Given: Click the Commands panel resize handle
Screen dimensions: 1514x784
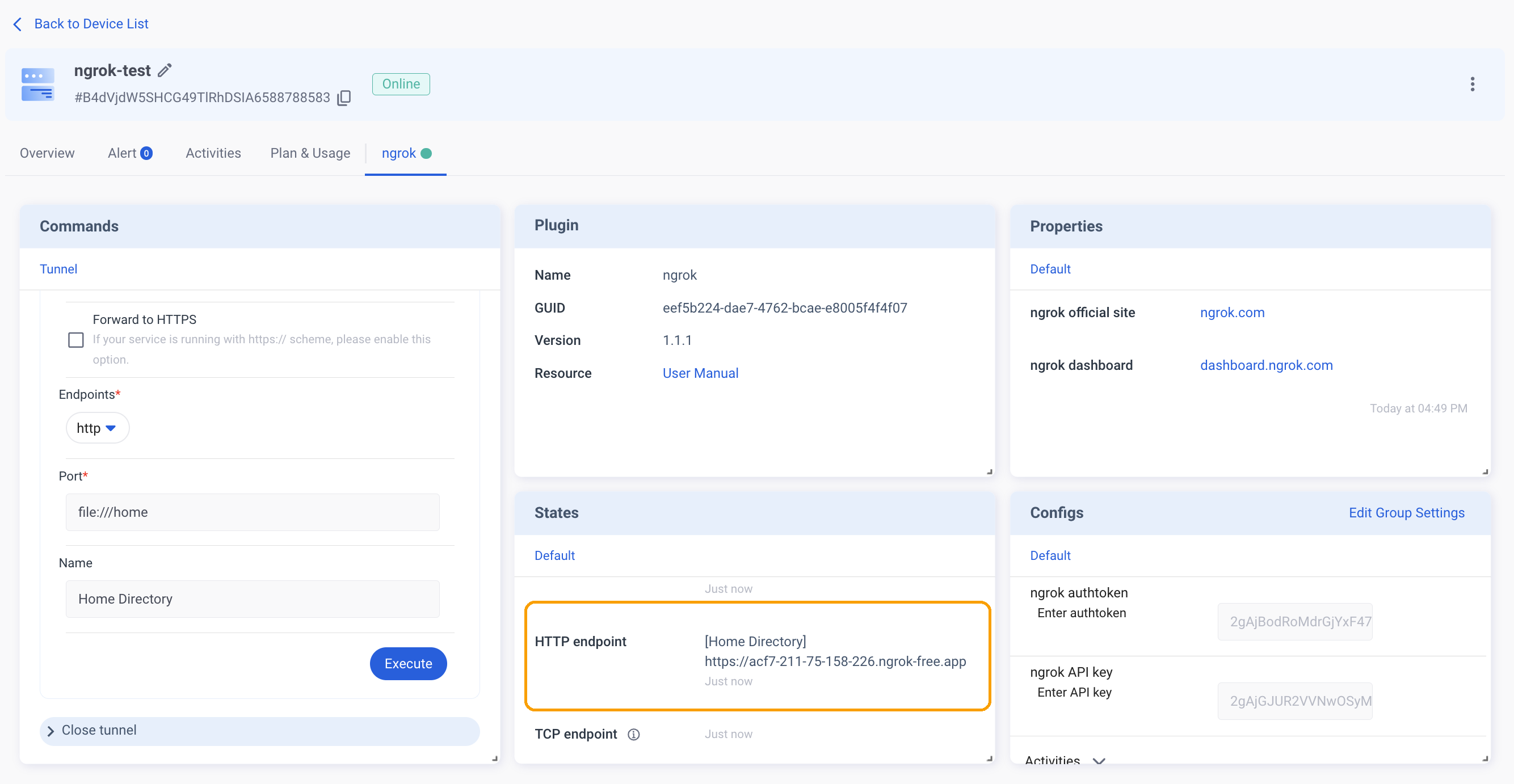Looking at the screenshot, I should pos(495,758).
